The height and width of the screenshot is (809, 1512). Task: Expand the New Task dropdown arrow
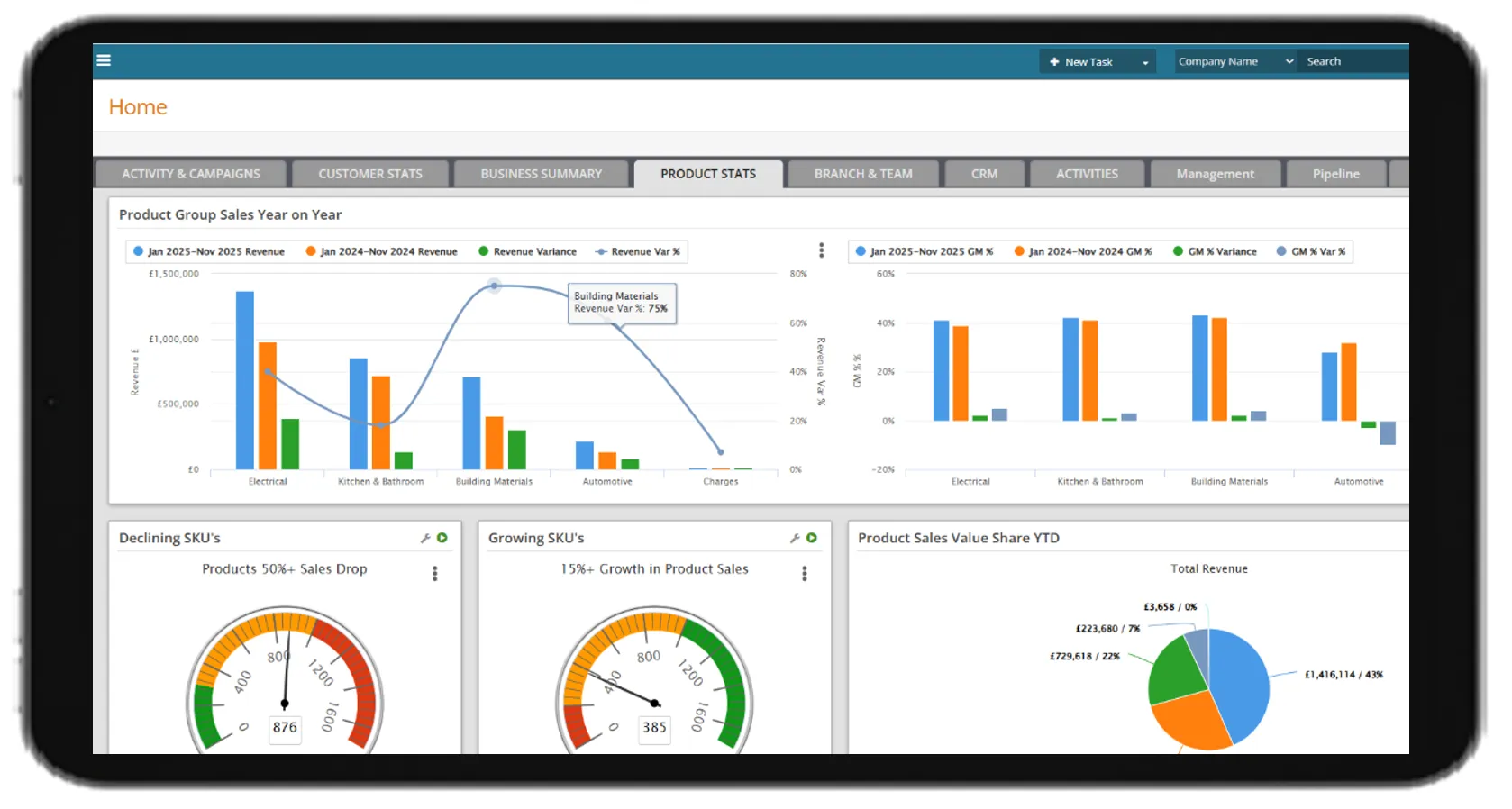pyautogui.click(x=1145, y=63)
